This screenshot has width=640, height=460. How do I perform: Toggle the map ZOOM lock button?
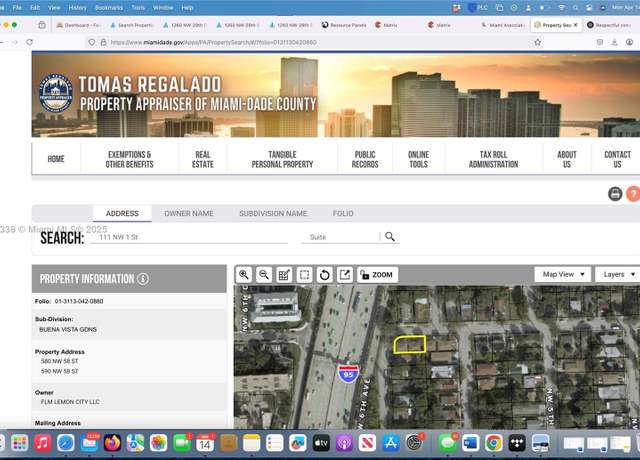[377, 275]
